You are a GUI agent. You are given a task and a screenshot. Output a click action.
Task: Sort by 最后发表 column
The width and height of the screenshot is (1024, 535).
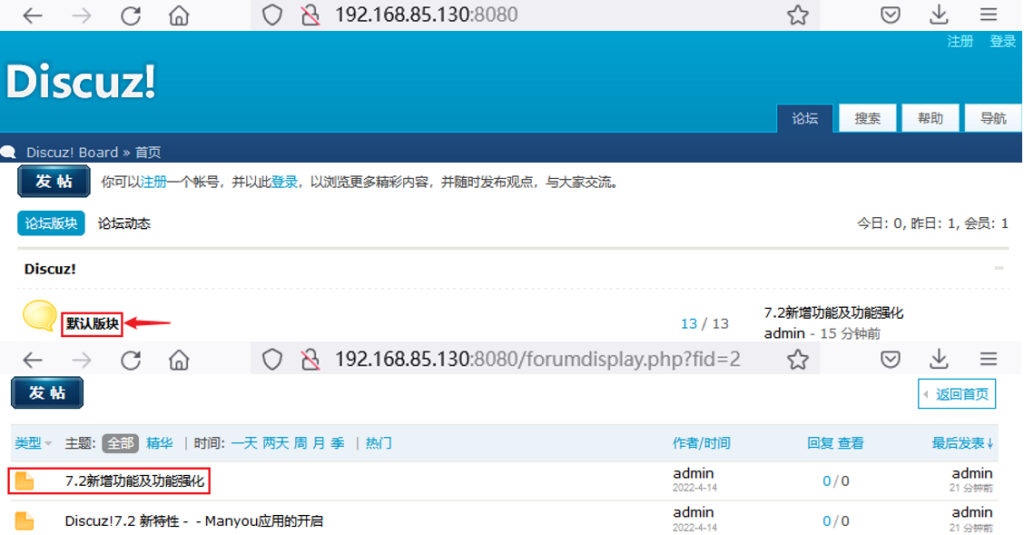[962, 444]
